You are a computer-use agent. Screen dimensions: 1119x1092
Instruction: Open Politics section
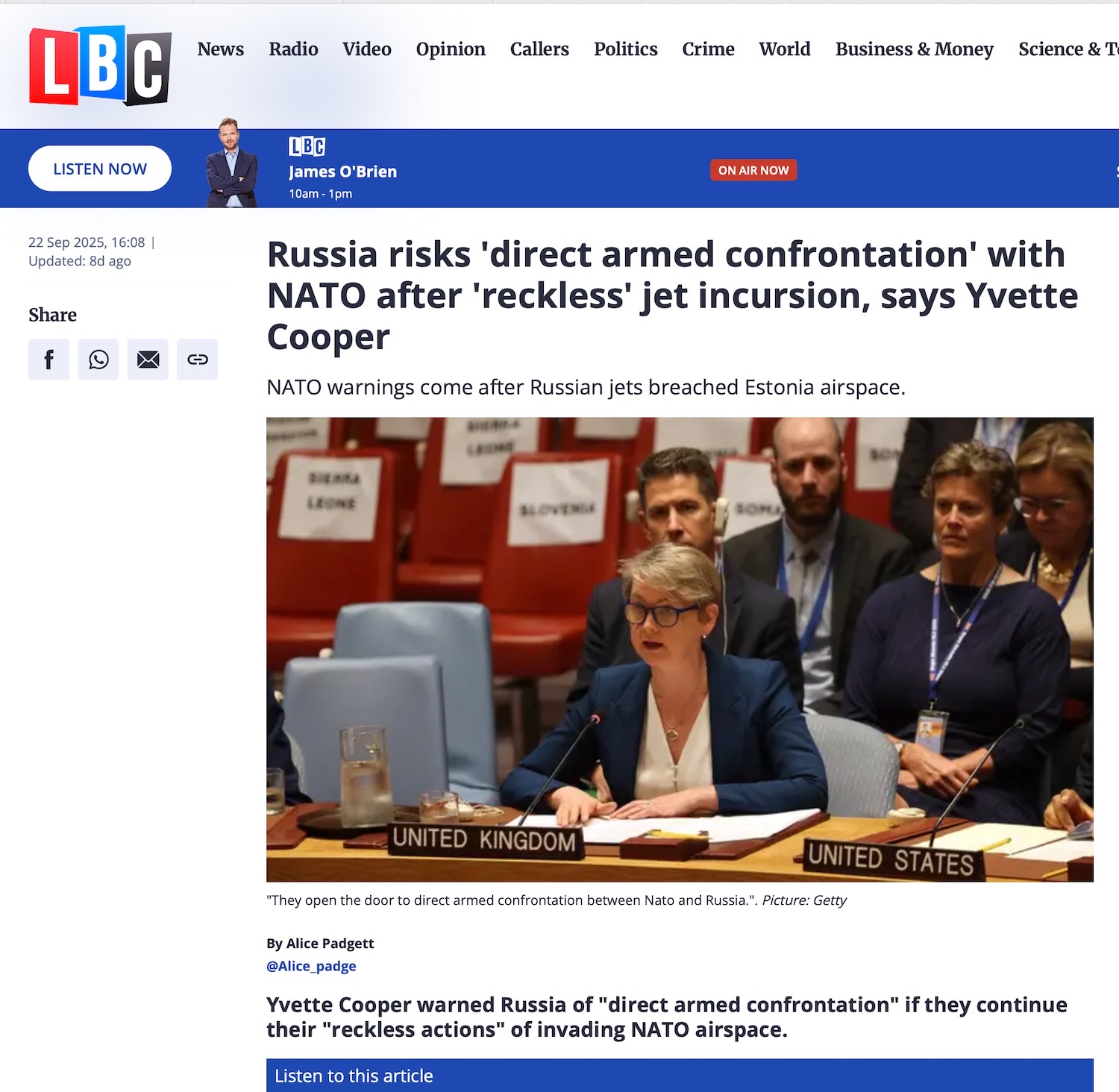click(x=626, y=49)
